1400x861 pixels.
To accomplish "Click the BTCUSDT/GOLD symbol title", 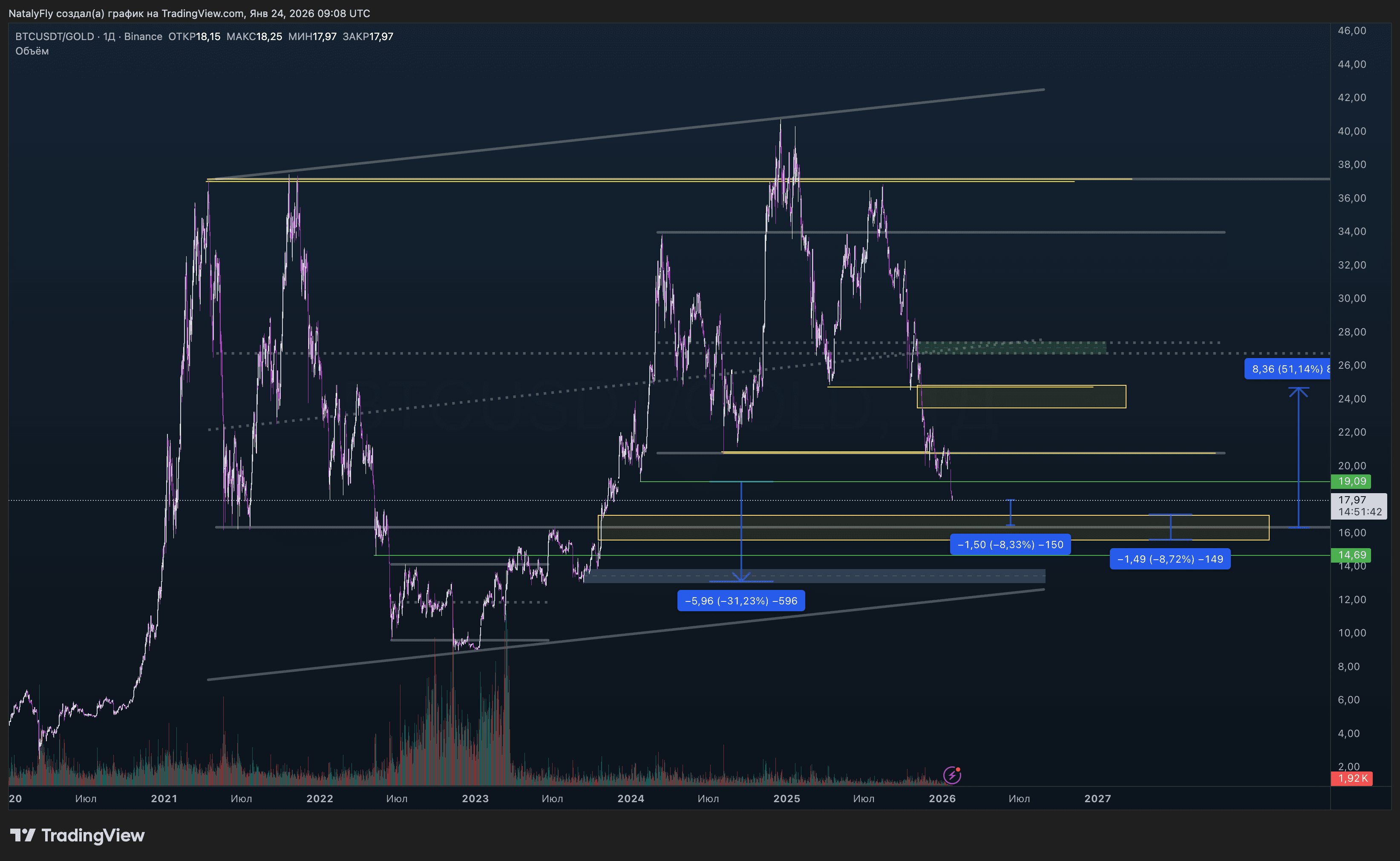I will tap(55, 37).
